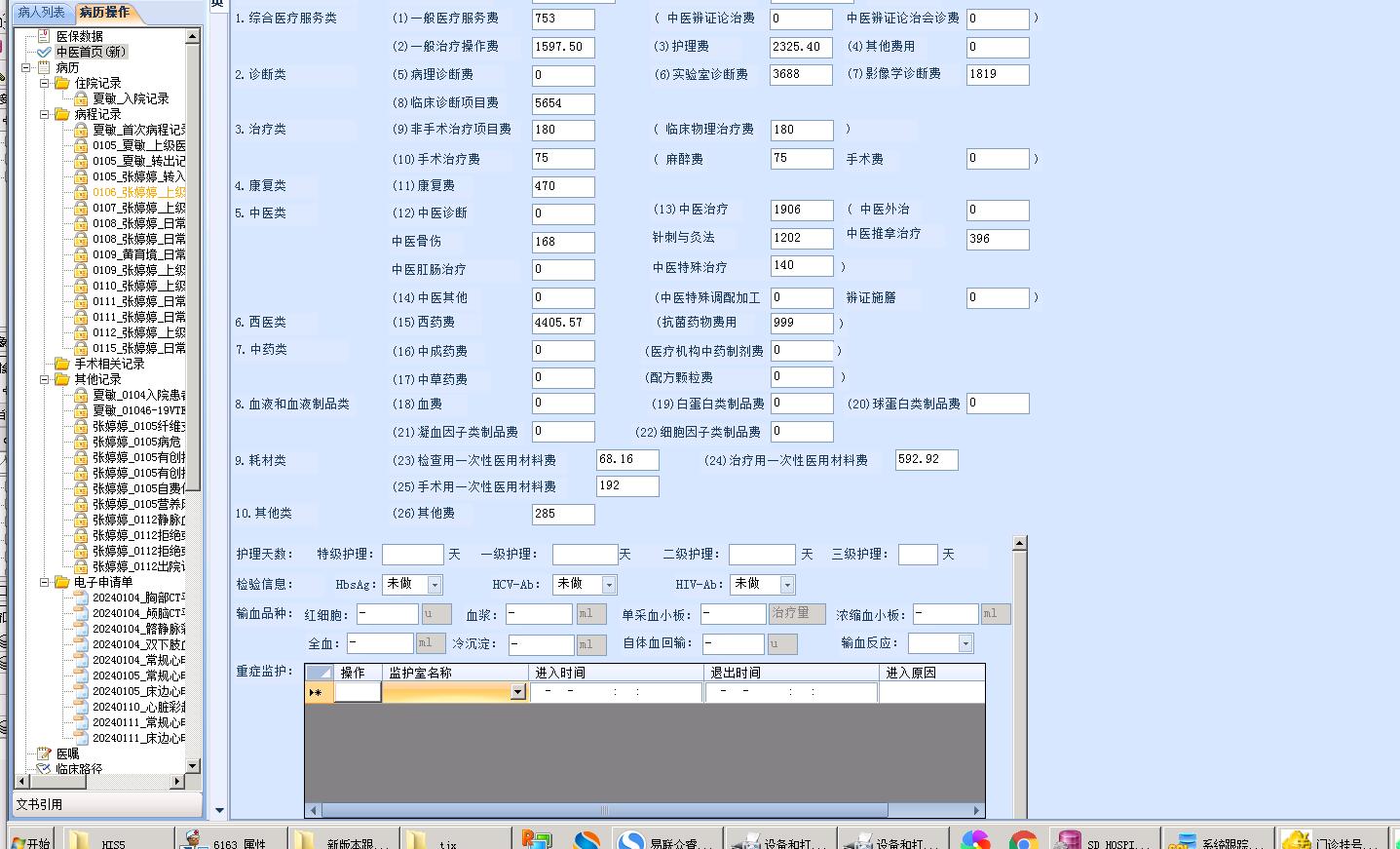Click the 护理费 input field
Image resolution: width=1400 pixels, height=849 pixels.
pyautogui.click(x=802, y=47)
